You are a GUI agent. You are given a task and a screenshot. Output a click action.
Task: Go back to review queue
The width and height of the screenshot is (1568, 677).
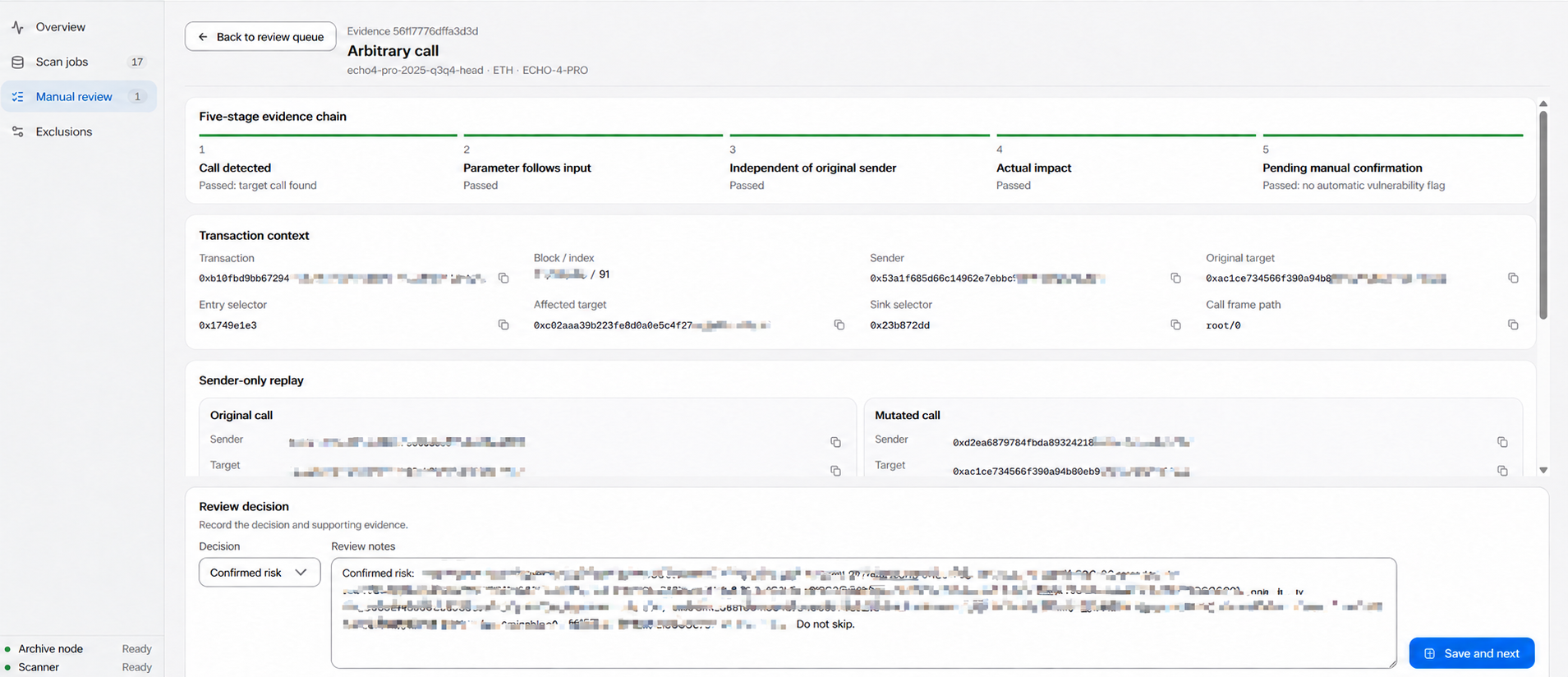260,37
